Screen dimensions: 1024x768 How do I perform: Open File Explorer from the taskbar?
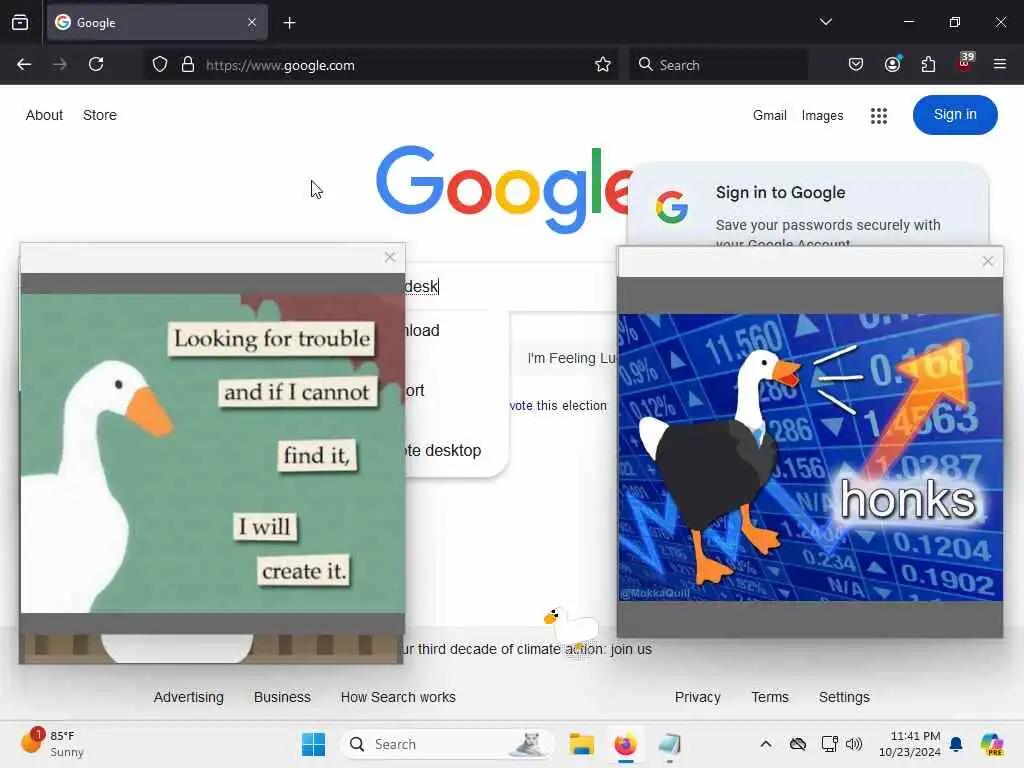(581, 744)
